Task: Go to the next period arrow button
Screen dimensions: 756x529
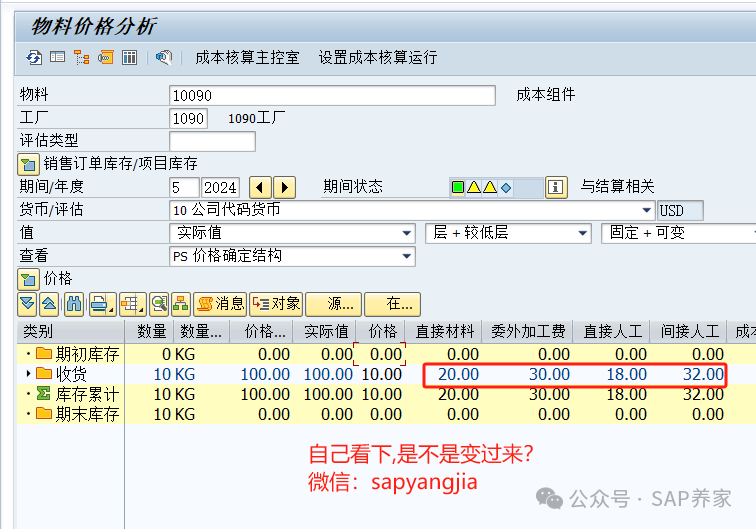Action: 284,187
